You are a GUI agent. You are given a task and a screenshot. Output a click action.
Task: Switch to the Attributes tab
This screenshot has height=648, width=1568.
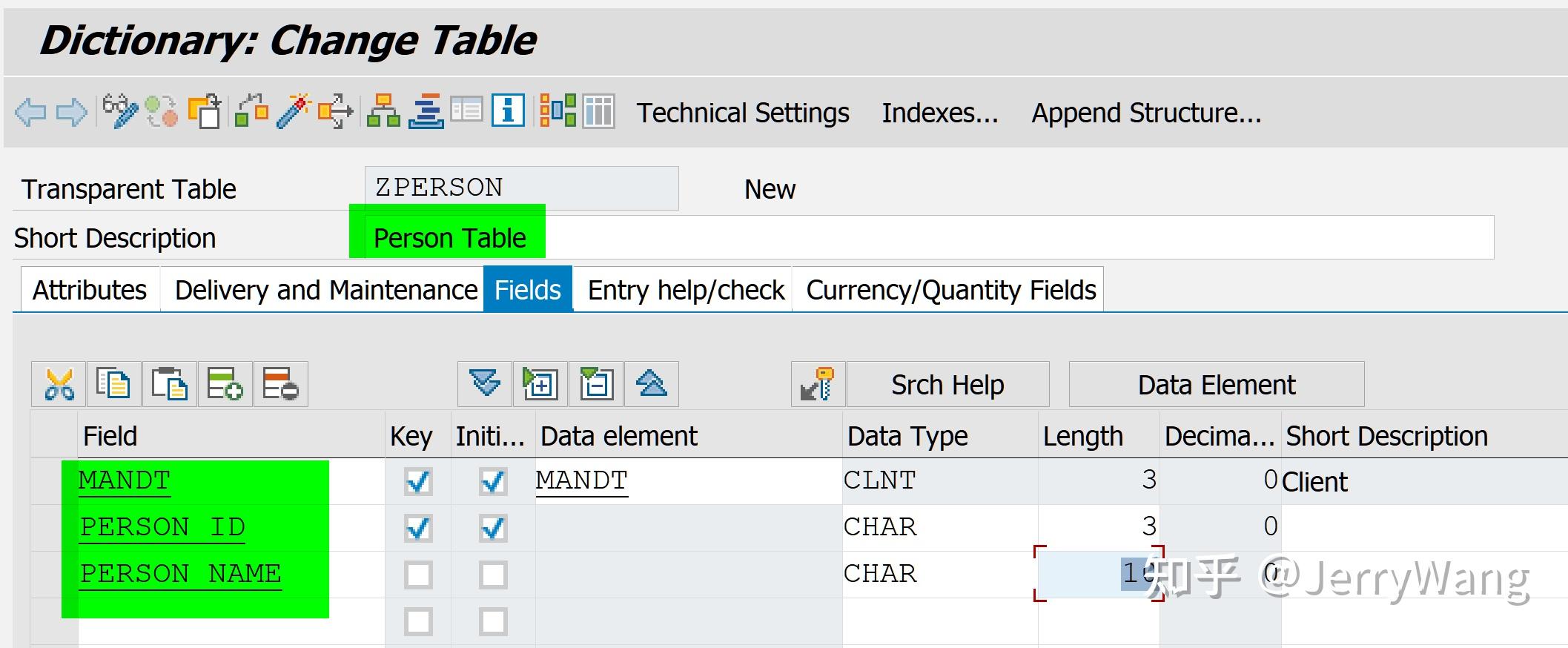coord(90,290)
